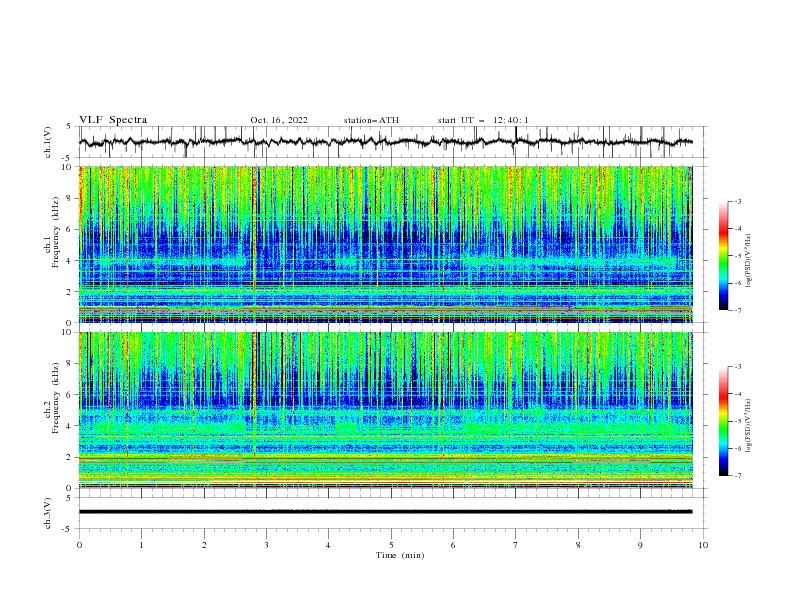This screenshot has width=792, height=612.
Task: Click the "station=ATH" header text
Action: pos(371,120)
